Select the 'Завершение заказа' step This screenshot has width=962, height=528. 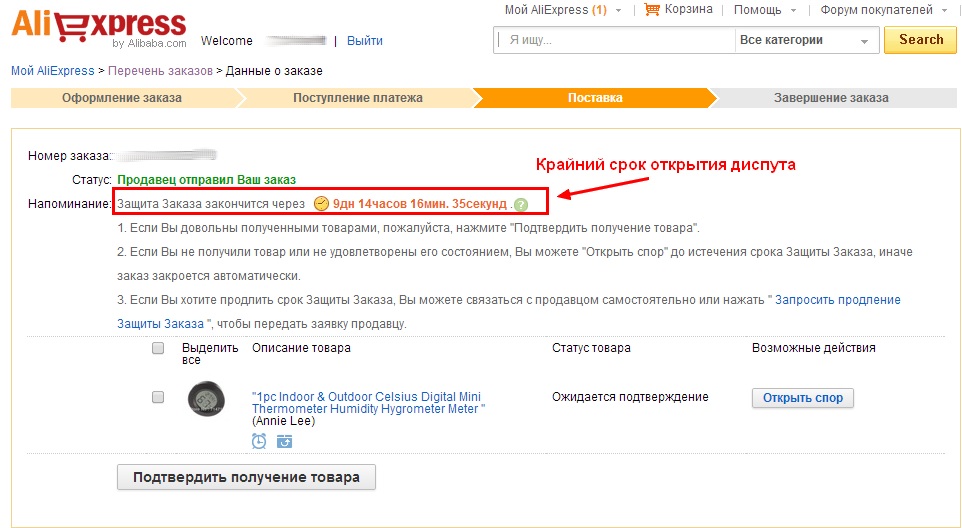831,98
